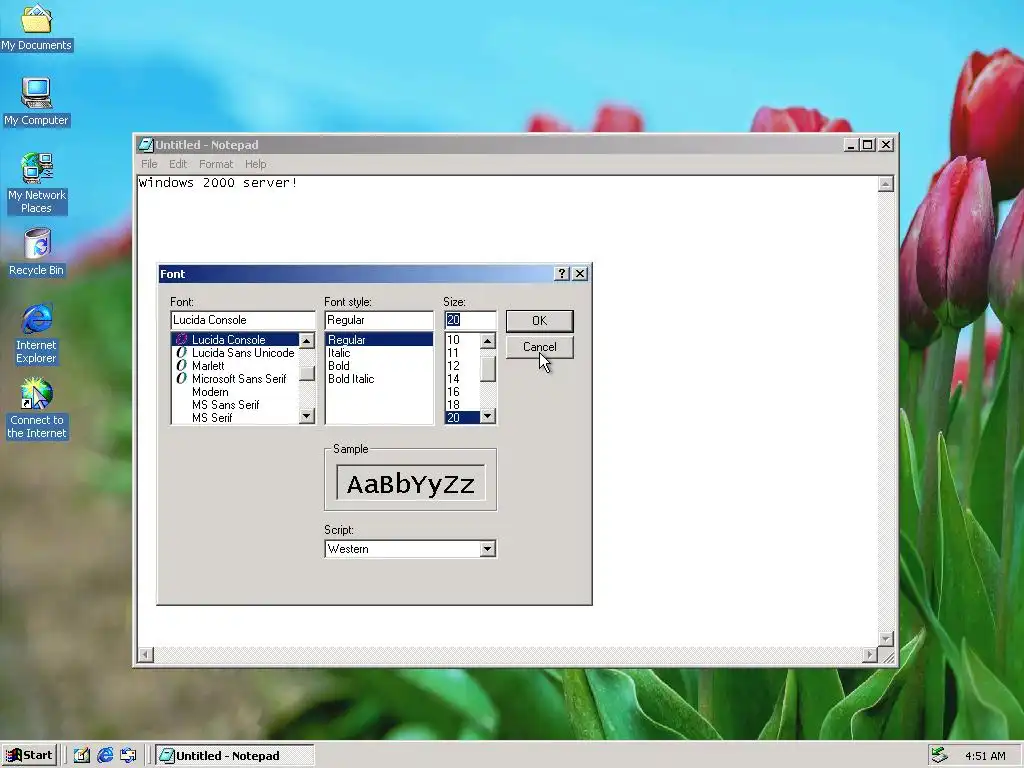Select size 10 in size list
Viewport: 1024px width, 768px height.
[x=462, y=340]
